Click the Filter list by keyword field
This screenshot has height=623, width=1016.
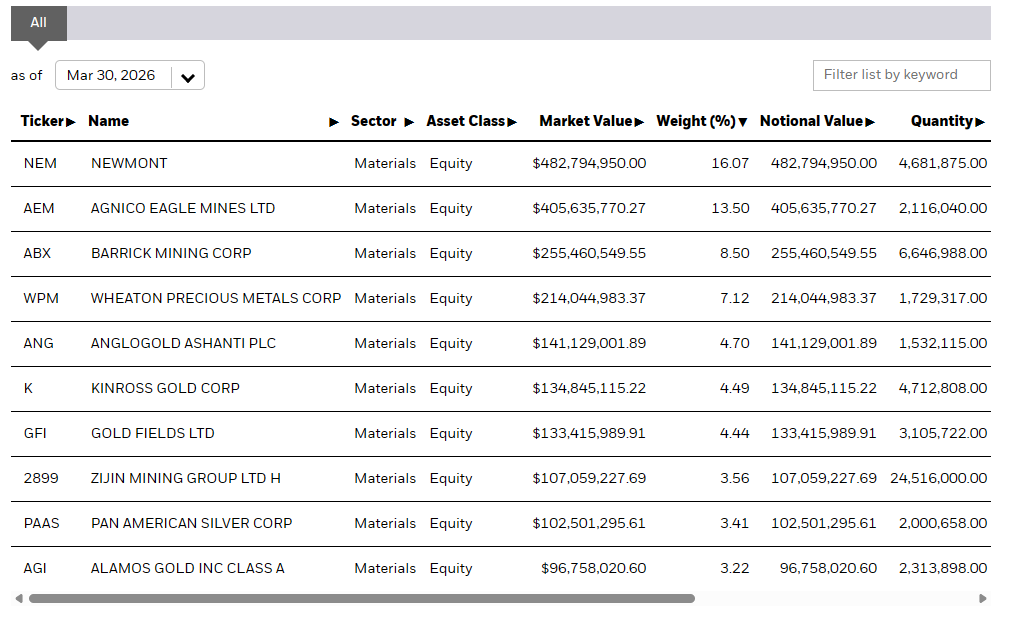901,75
